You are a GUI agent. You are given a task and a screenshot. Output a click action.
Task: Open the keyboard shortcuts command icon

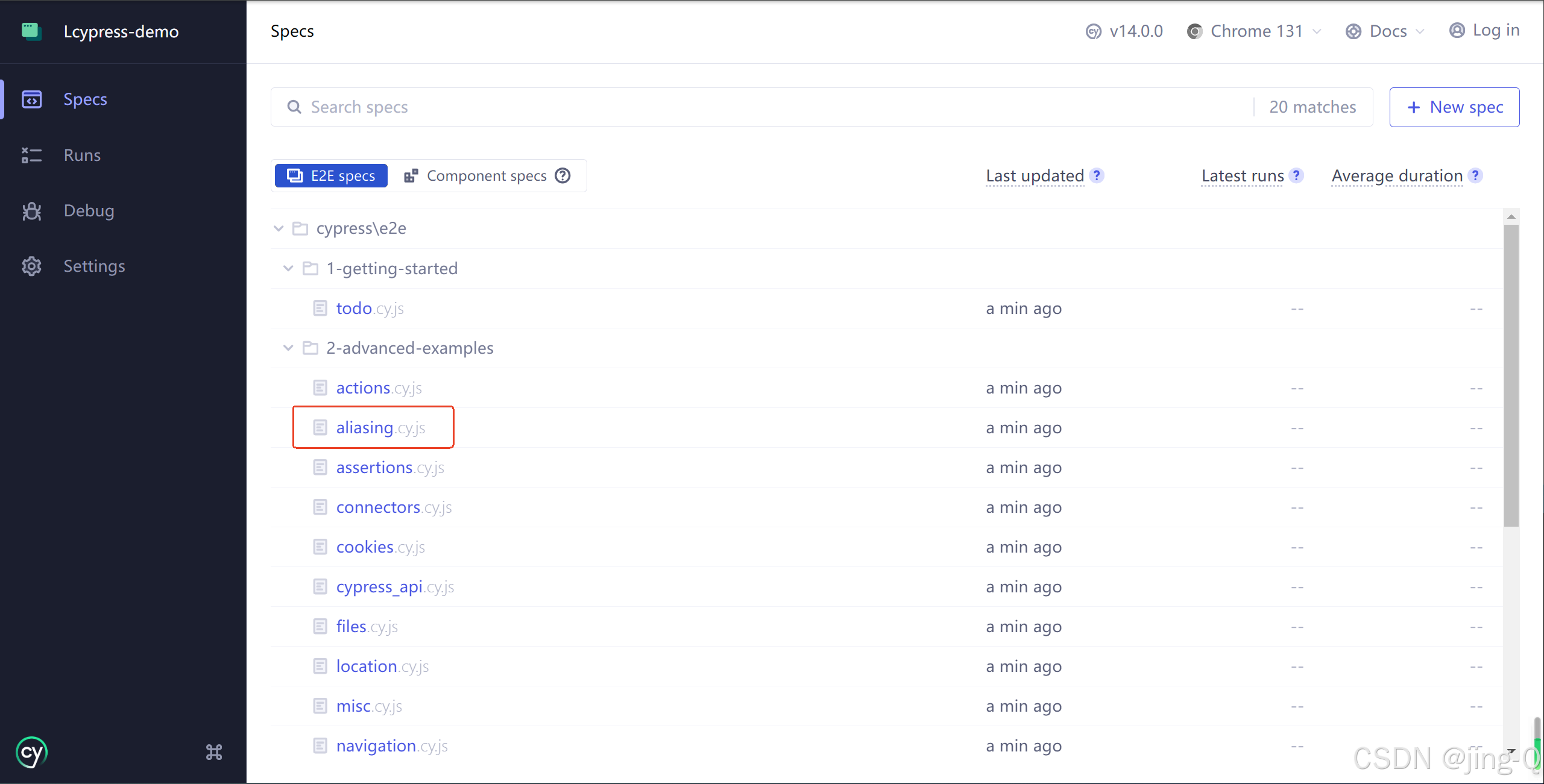214,752
